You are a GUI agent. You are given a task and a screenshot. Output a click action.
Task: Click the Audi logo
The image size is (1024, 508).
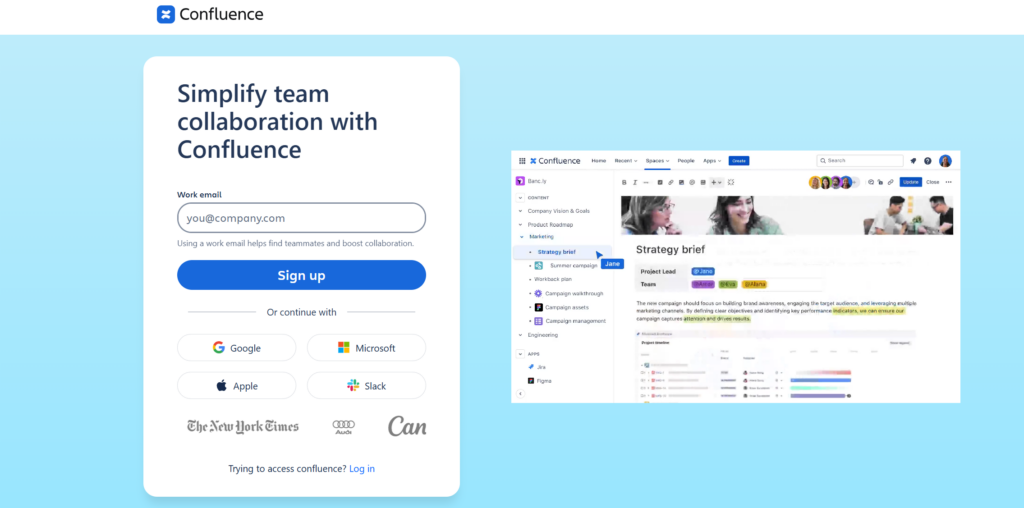coord(344,427)
